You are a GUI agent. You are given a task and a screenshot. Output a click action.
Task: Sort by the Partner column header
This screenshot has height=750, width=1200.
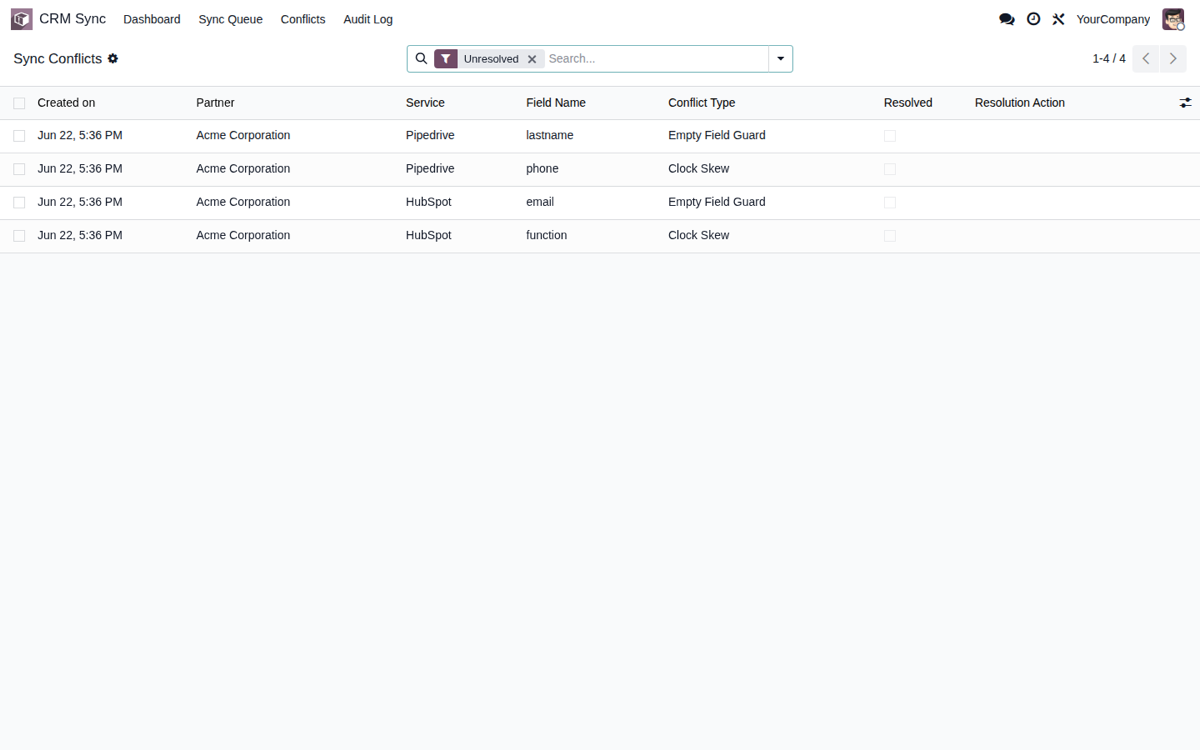point(215,103)
